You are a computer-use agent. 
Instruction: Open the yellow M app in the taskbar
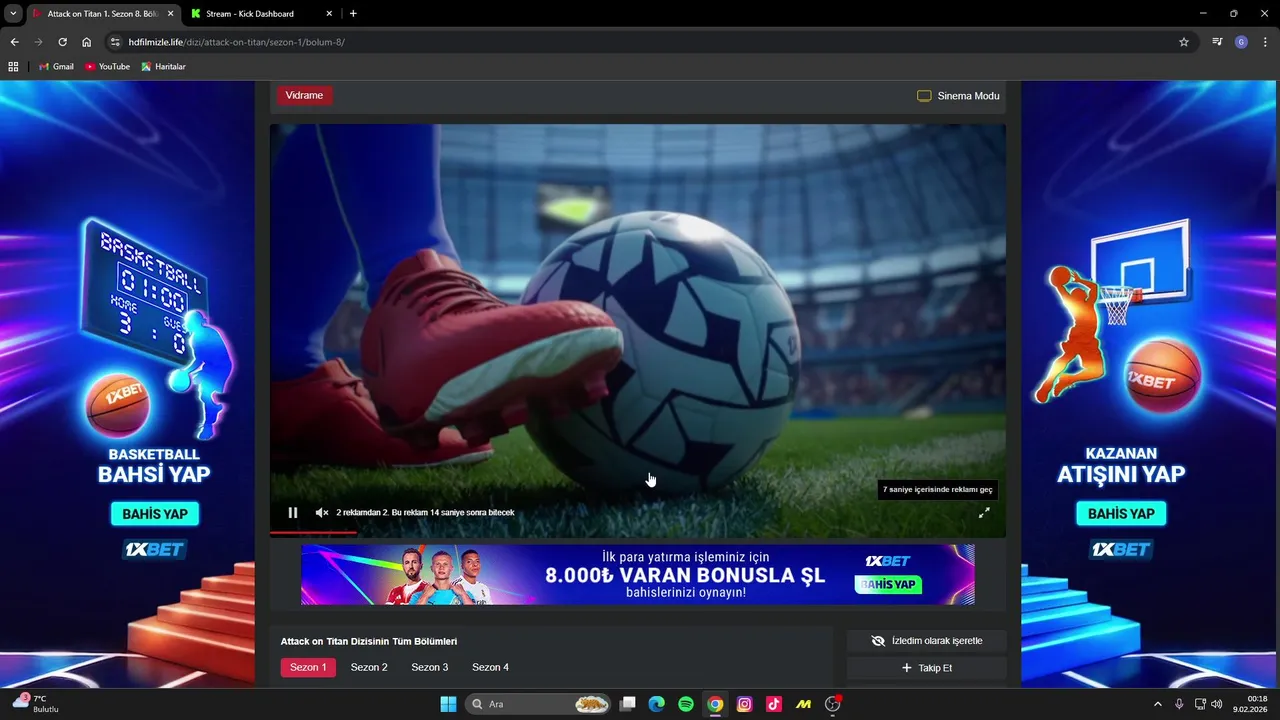click(803, 704)
